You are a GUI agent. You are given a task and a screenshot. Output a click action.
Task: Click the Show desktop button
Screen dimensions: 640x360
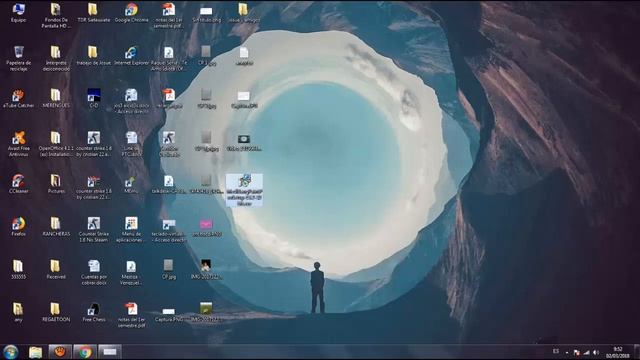tap(637, 352)
